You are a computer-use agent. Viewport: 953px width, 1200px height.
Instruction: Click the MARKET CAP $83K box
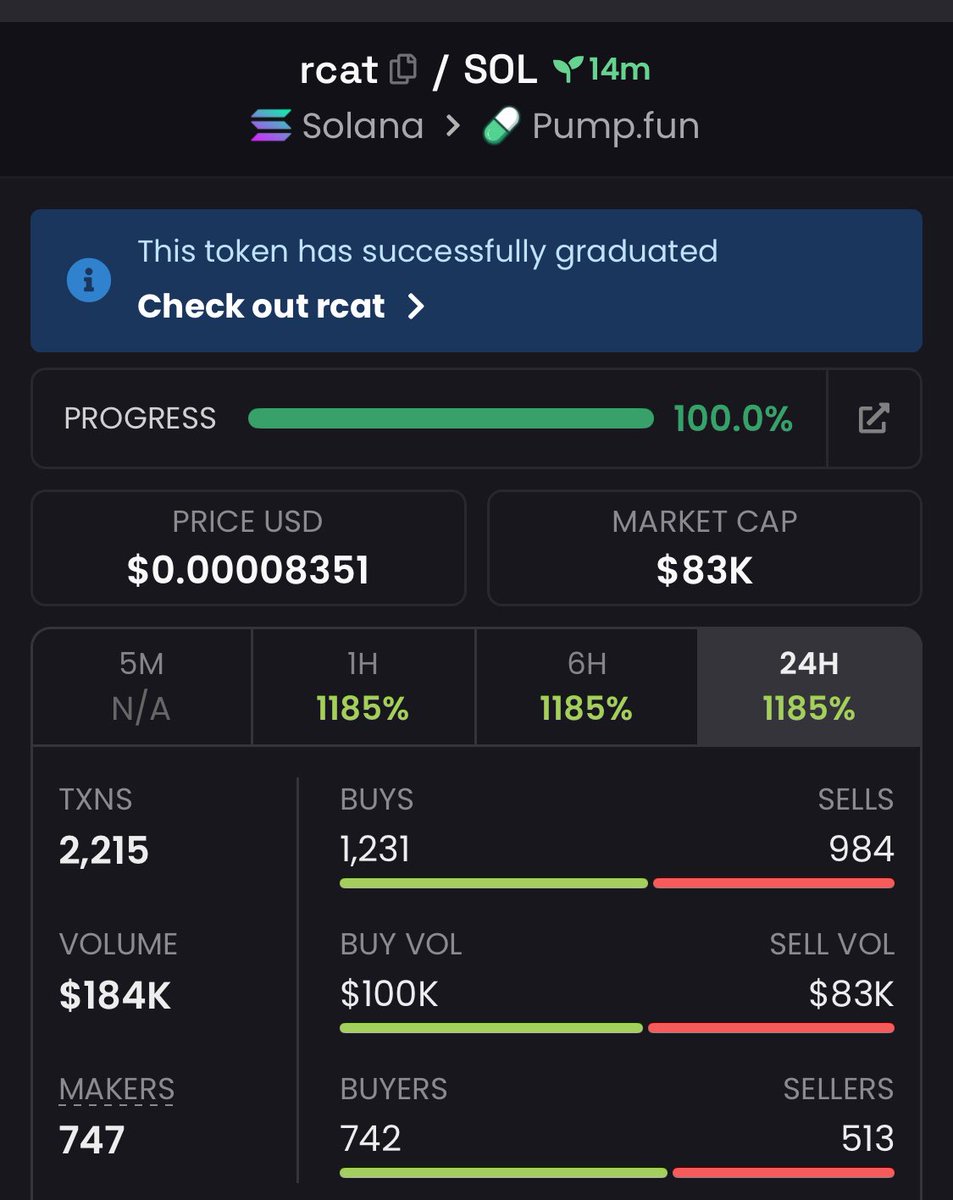[704, 548]
